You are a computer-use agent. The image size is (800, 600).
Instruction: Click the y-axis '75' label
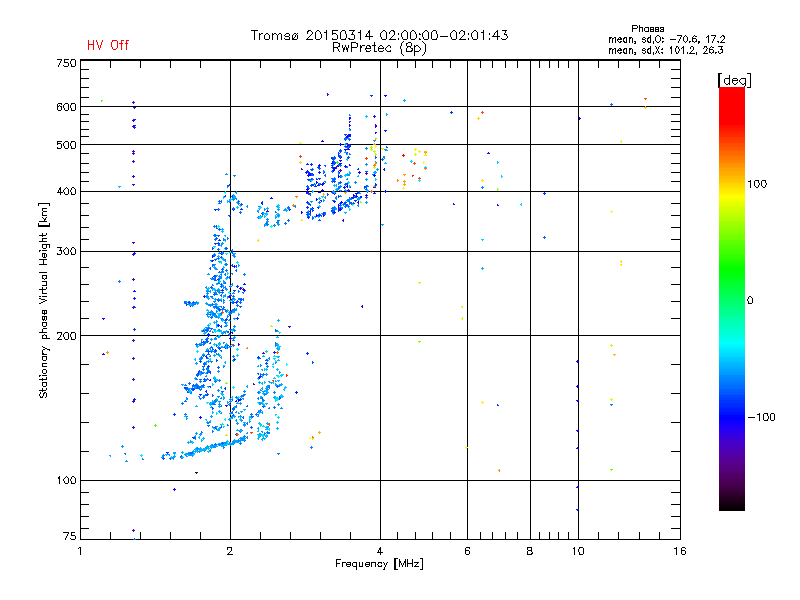(x=70, y=536)
